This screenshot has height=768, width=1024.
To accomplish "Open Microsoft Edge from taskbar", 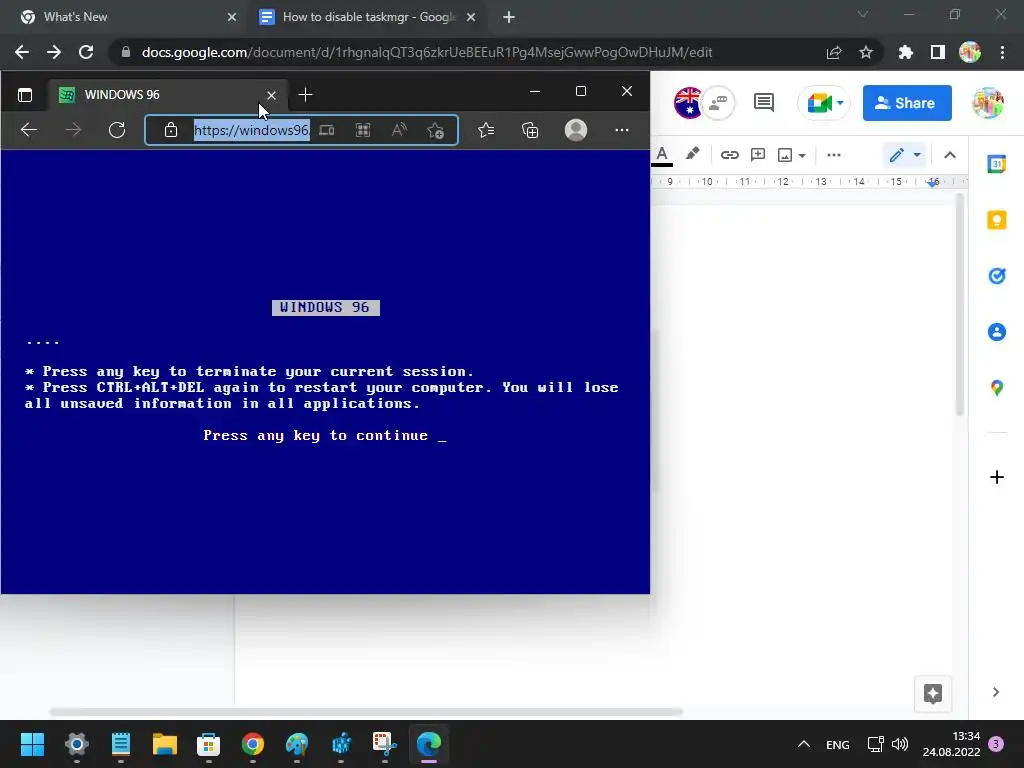I will [x=428, y=744].
